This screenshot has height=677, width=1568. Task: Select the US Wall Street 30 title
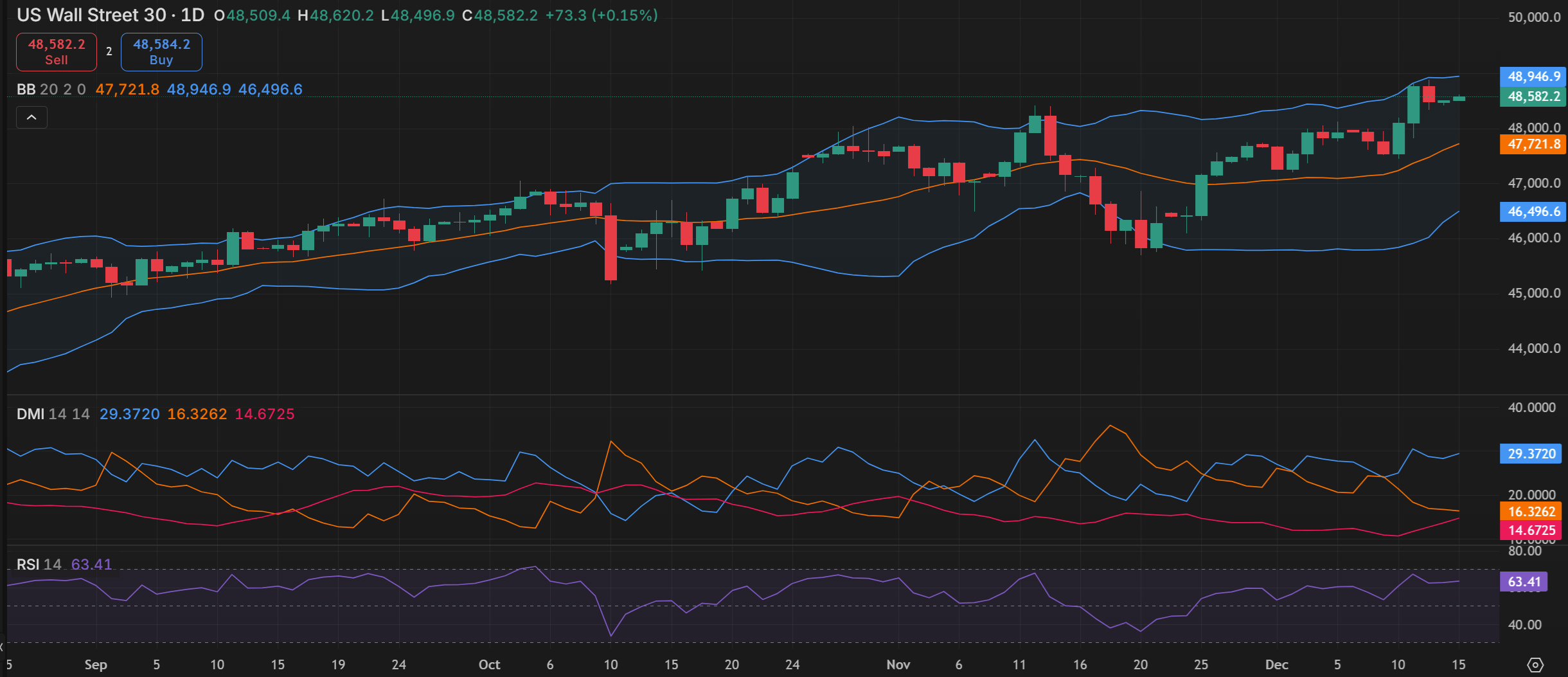91,15
